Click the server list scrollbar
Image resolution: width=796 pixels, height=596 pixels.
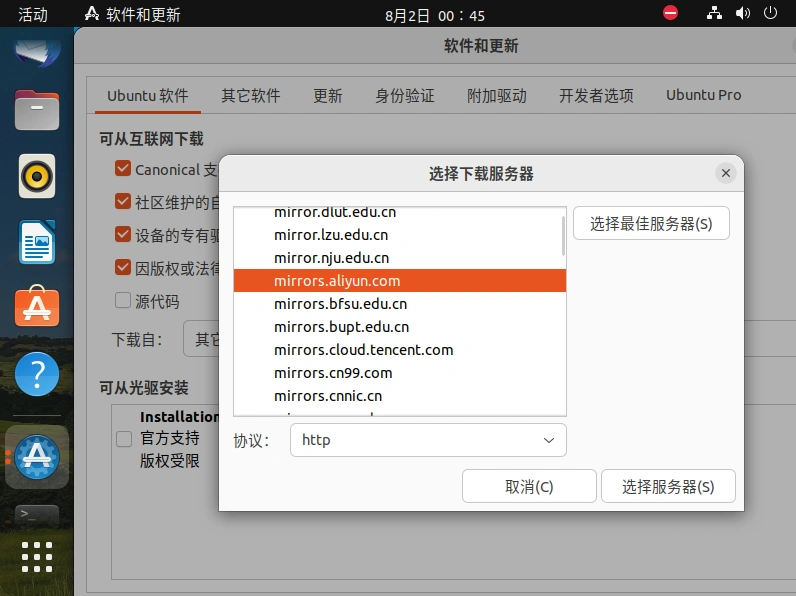563,236
